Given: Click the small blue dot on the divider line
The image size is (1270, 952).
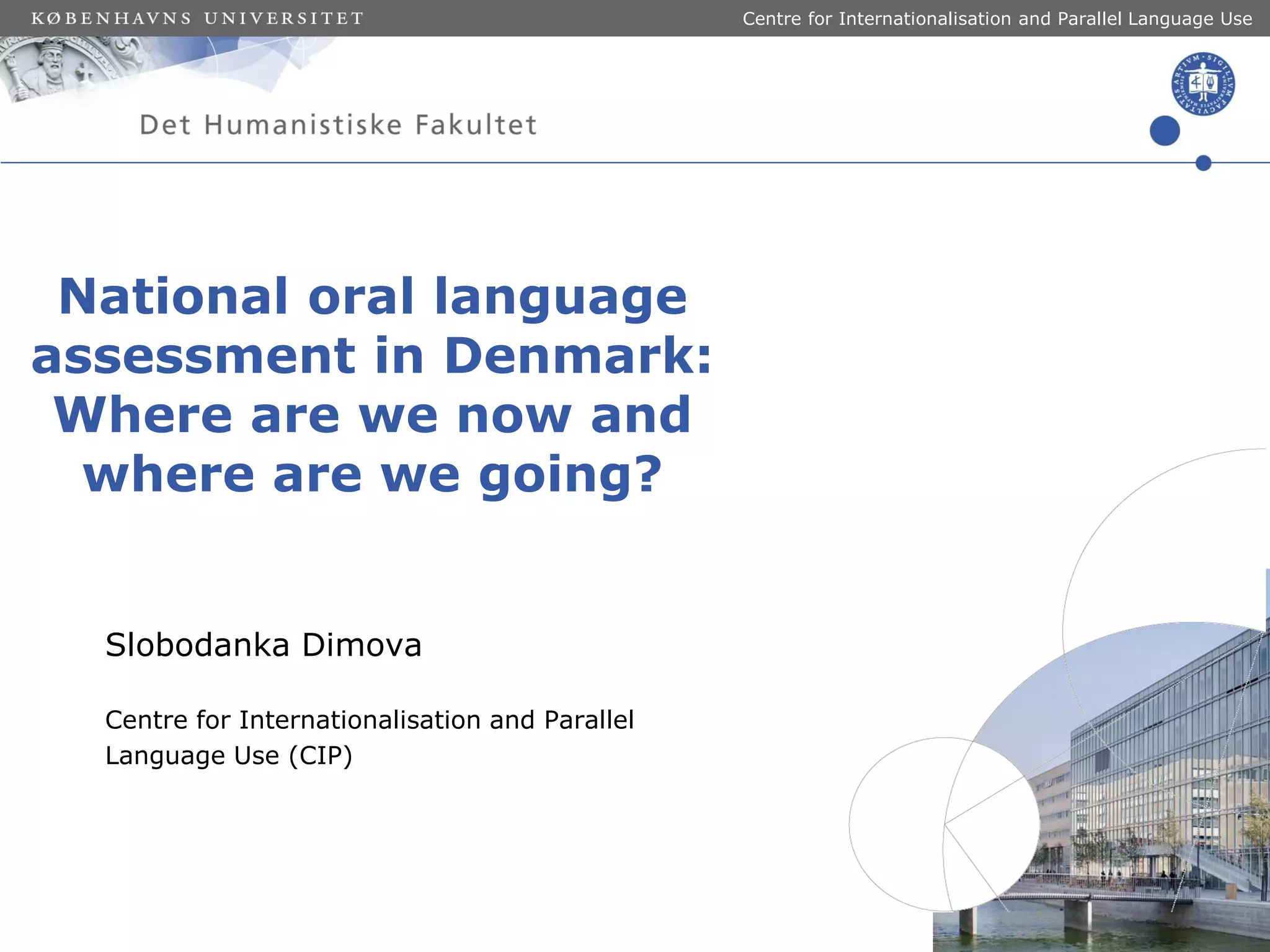Looking at the screenshot, I should click(1203, 163).
